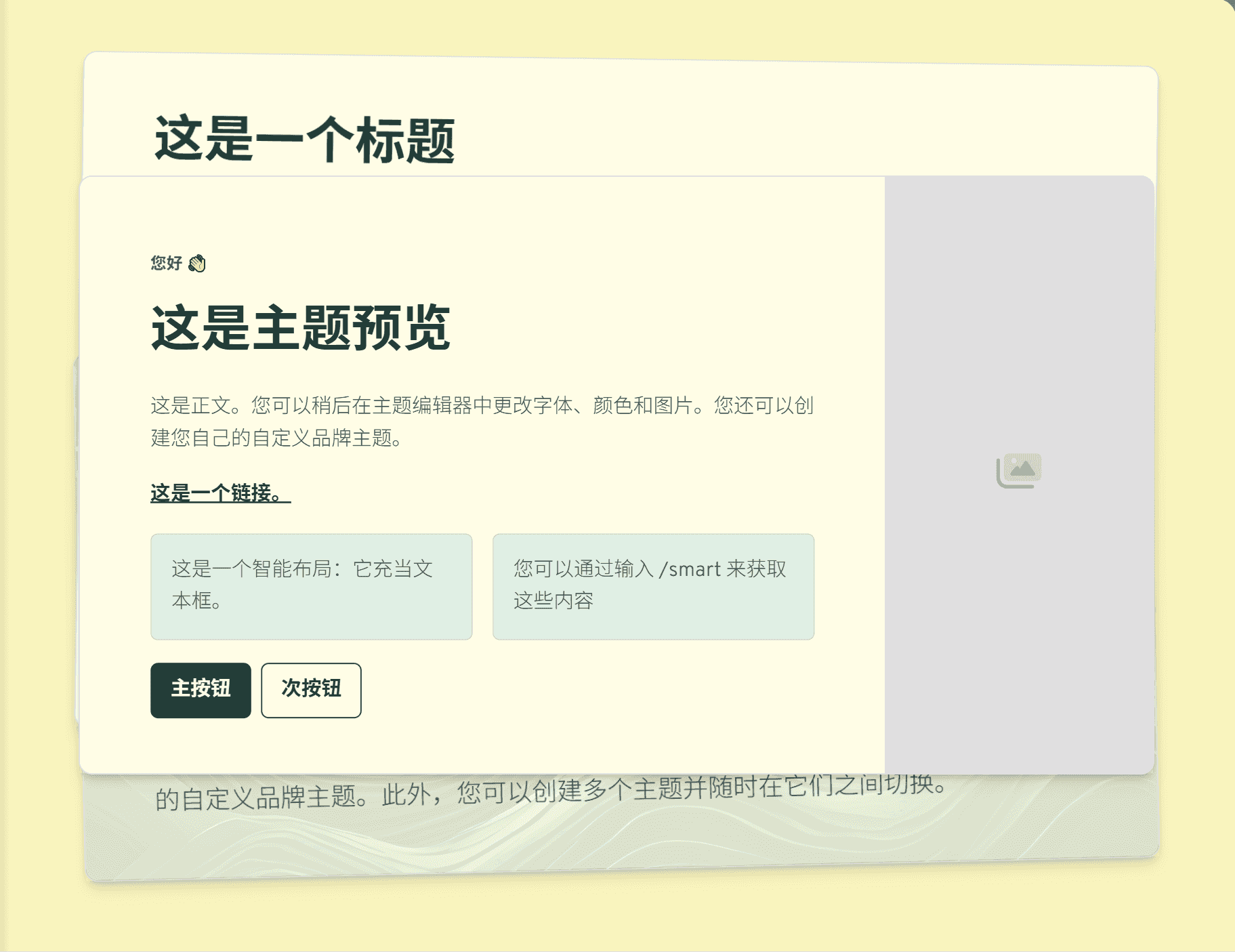Select the /smart smart layout box
The width and height of the screenshot is (1235, 952).
pyautogui.click(x=652, y=586)
